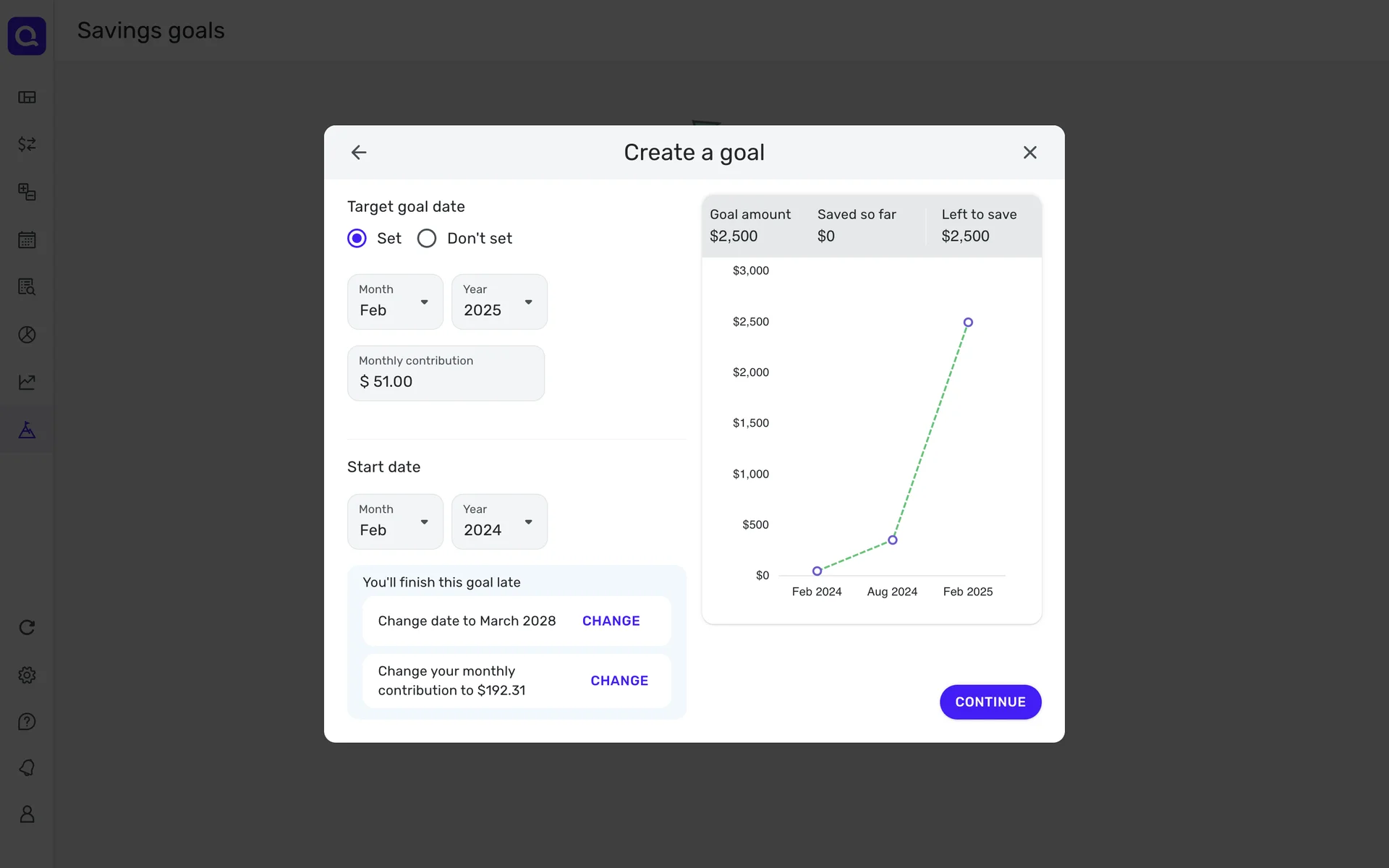Open the calendar icon in the sidebar
The width and height of the screenshot is (1389, 868).
tap(27, 239)
